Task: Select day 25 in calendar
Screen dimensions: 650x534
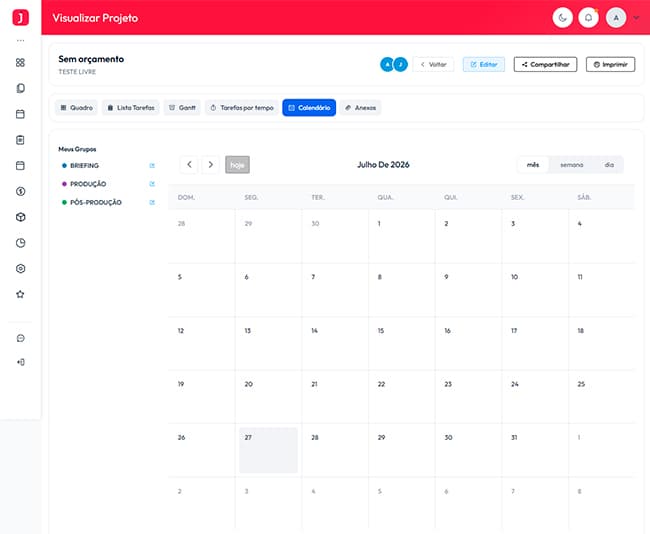Action: (601, 396)
